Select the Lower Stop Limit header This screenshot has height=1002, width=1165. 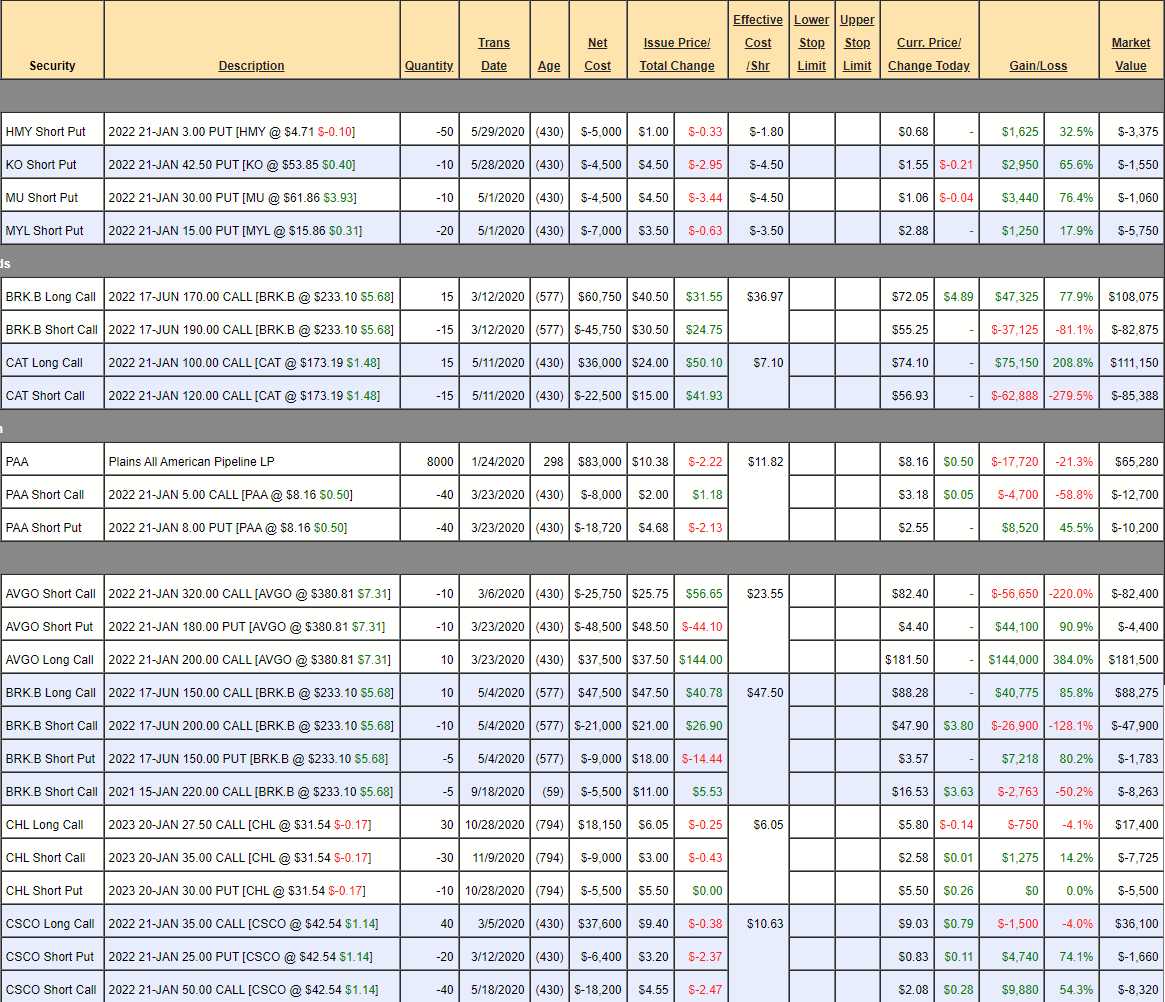coord(811,43)
